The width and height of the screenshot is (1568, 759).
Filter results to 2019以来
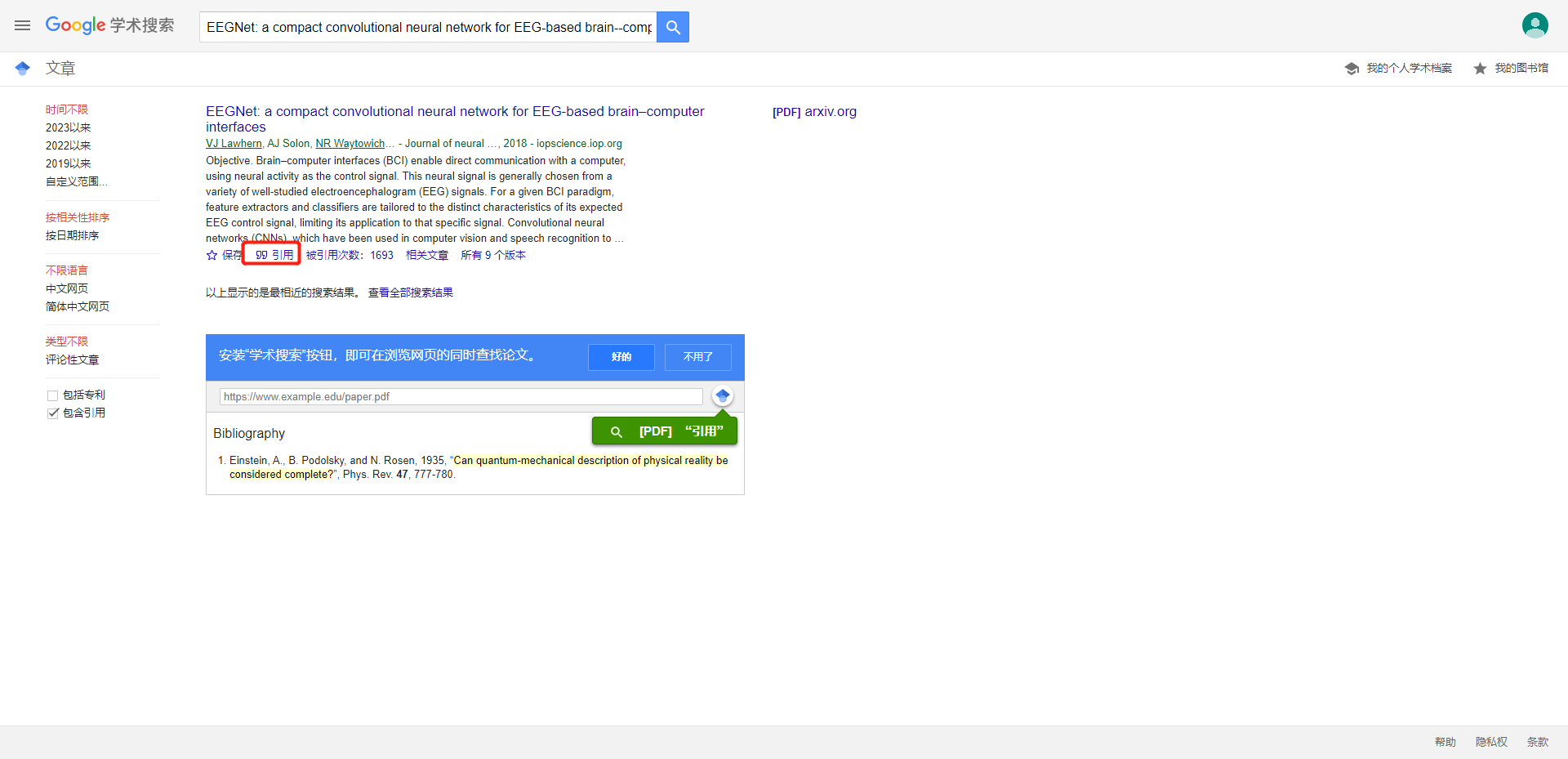(x=69, y=163)
